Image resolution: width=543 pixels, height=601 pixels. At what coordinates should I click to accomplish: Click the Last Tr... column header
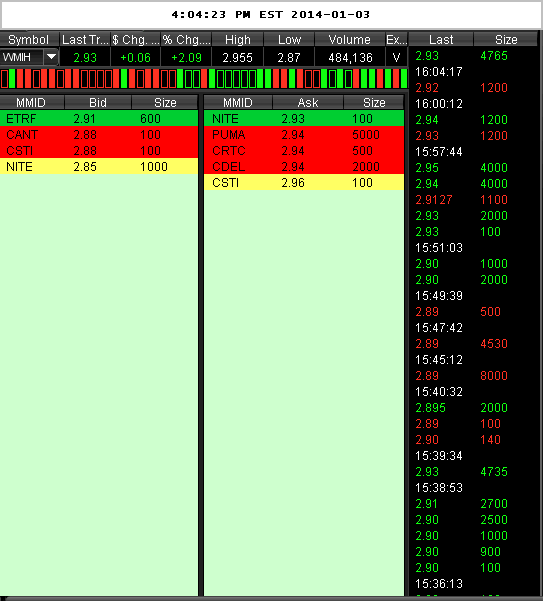85,40
